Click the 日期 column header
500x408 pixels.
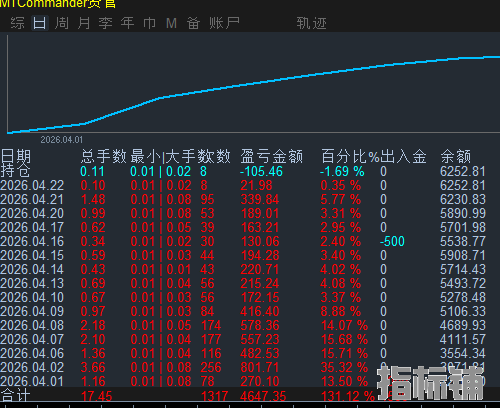[x=16, y=157]
